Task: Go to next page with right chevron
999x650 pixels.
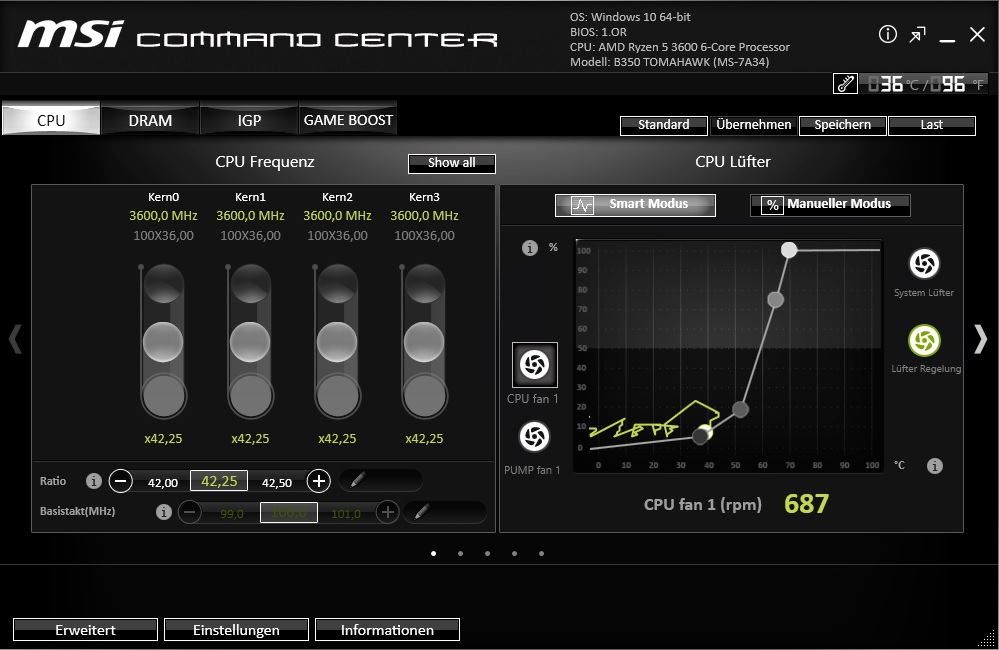Action: tap(981, 339)
